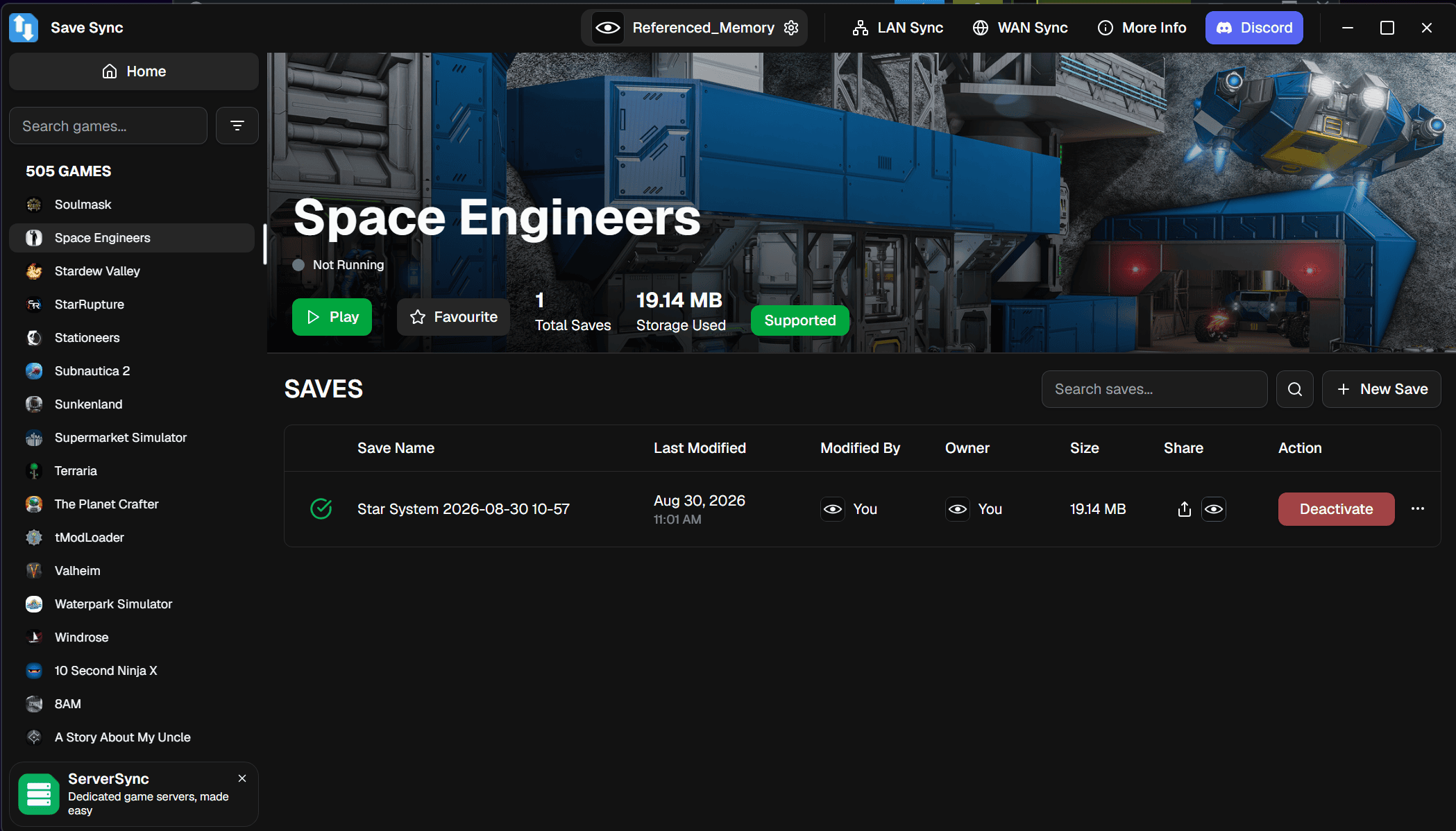Click the Windrose game icon
This screenshot has height=831, width=1456.
(34, 637)
